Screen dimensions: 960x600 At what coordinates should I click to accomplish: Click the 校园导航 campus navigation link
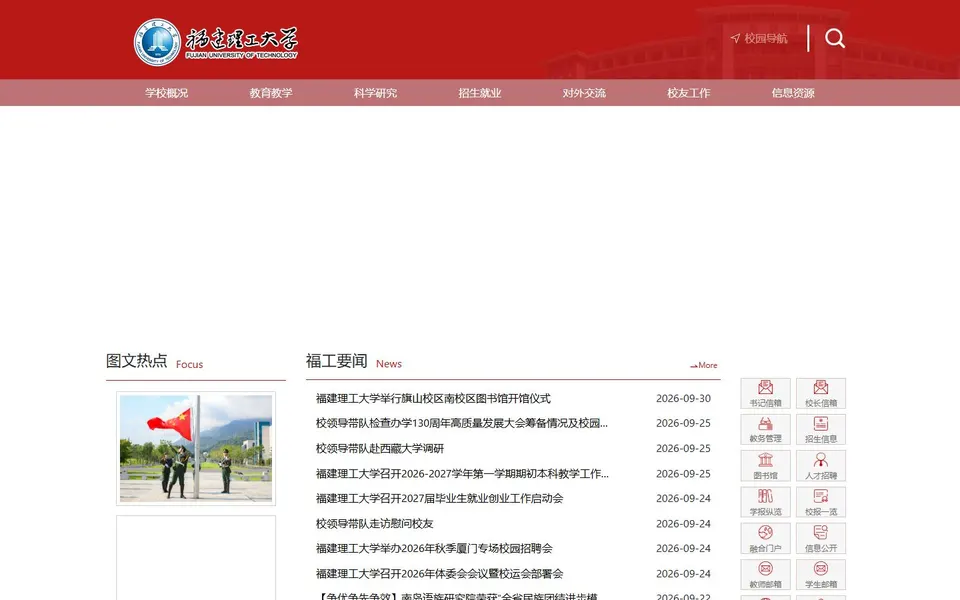pyautogui.click(x=759, y=39)
